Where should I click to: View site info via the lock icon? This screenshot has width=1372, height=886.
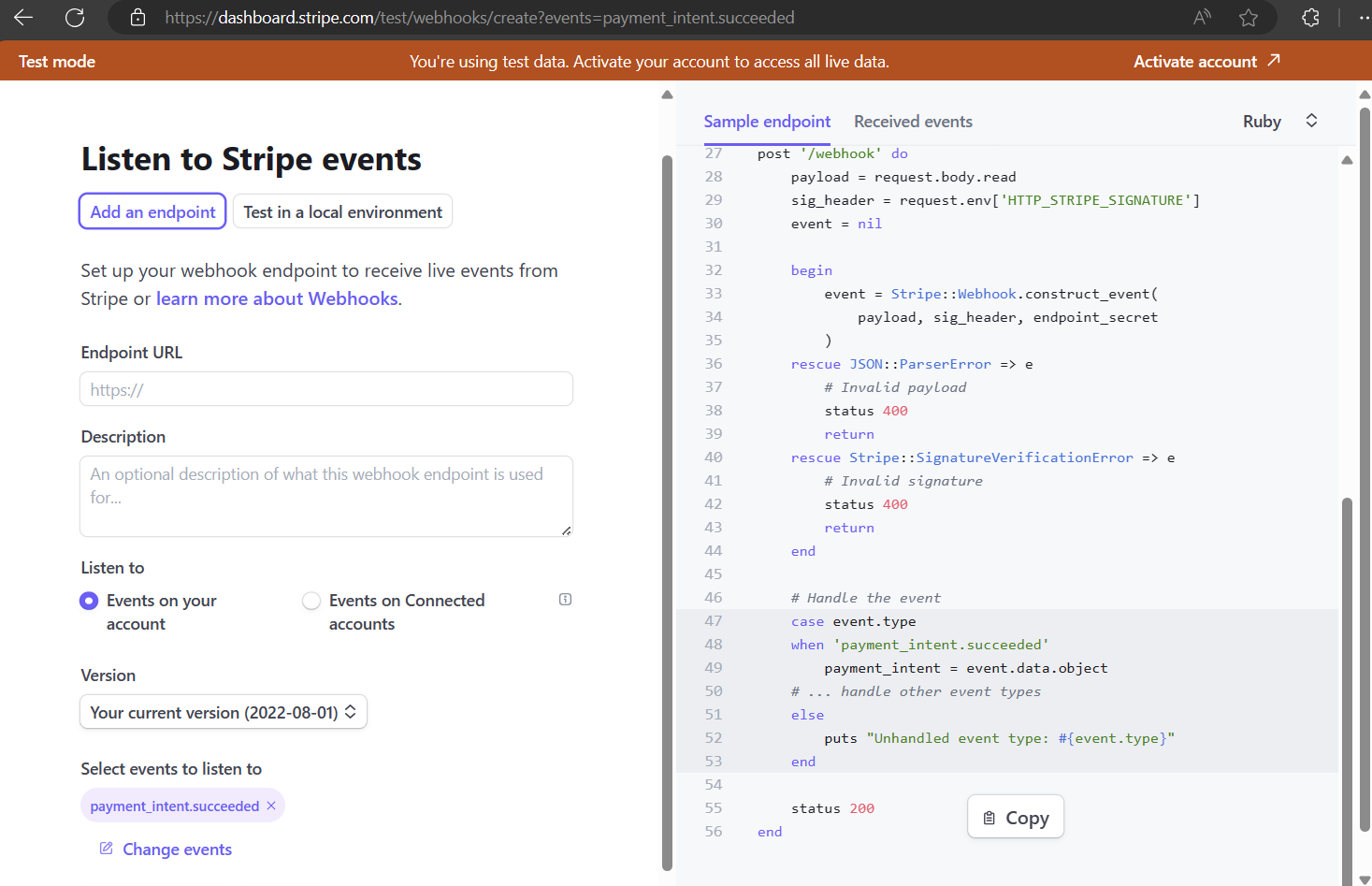[137, 18]
